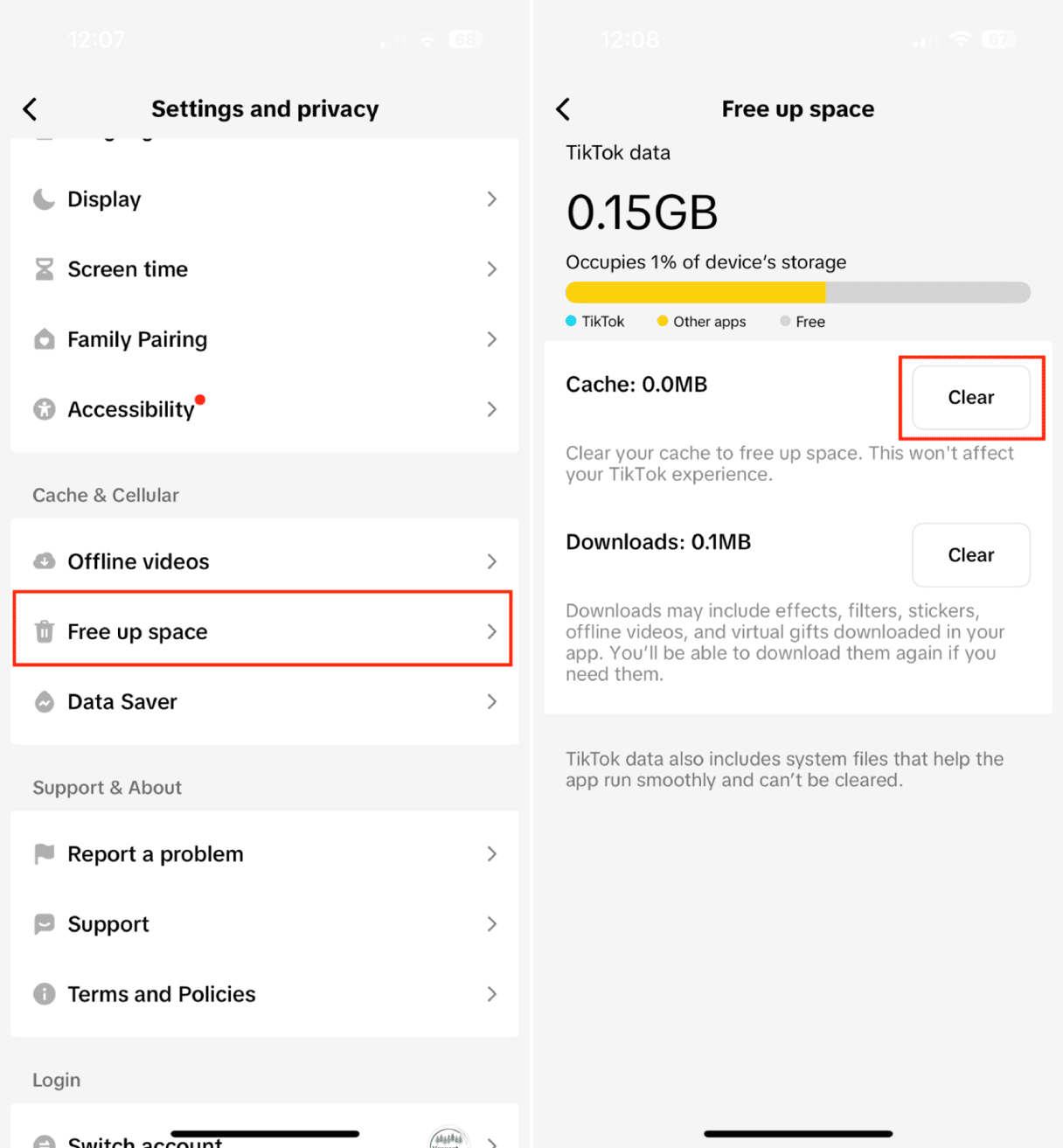Go back from Settings and privacy

tap(31, 109)
